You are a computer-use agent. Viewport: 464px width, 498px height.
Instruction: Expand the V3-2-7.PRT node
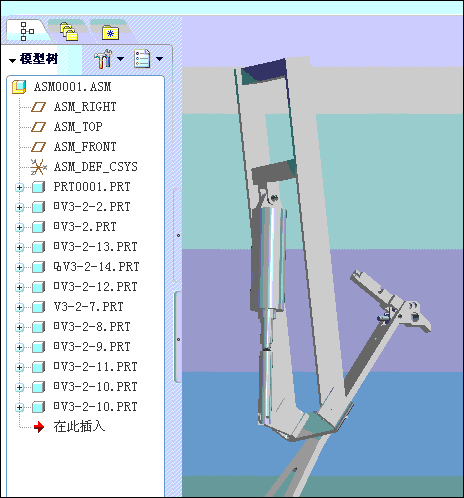click(x=19, y=308)
